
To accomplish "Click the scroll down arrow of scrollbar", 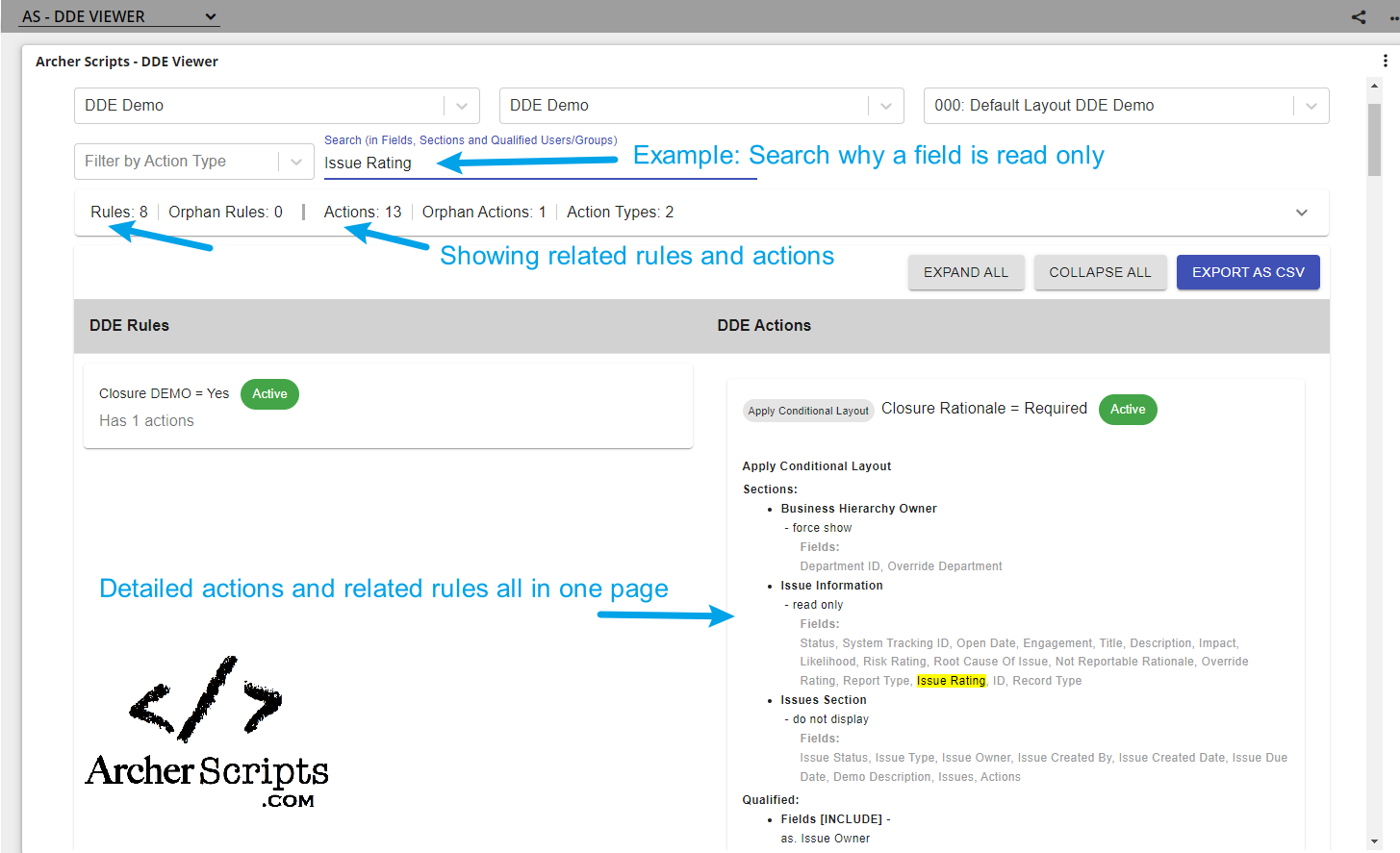I will (1374, 842).
